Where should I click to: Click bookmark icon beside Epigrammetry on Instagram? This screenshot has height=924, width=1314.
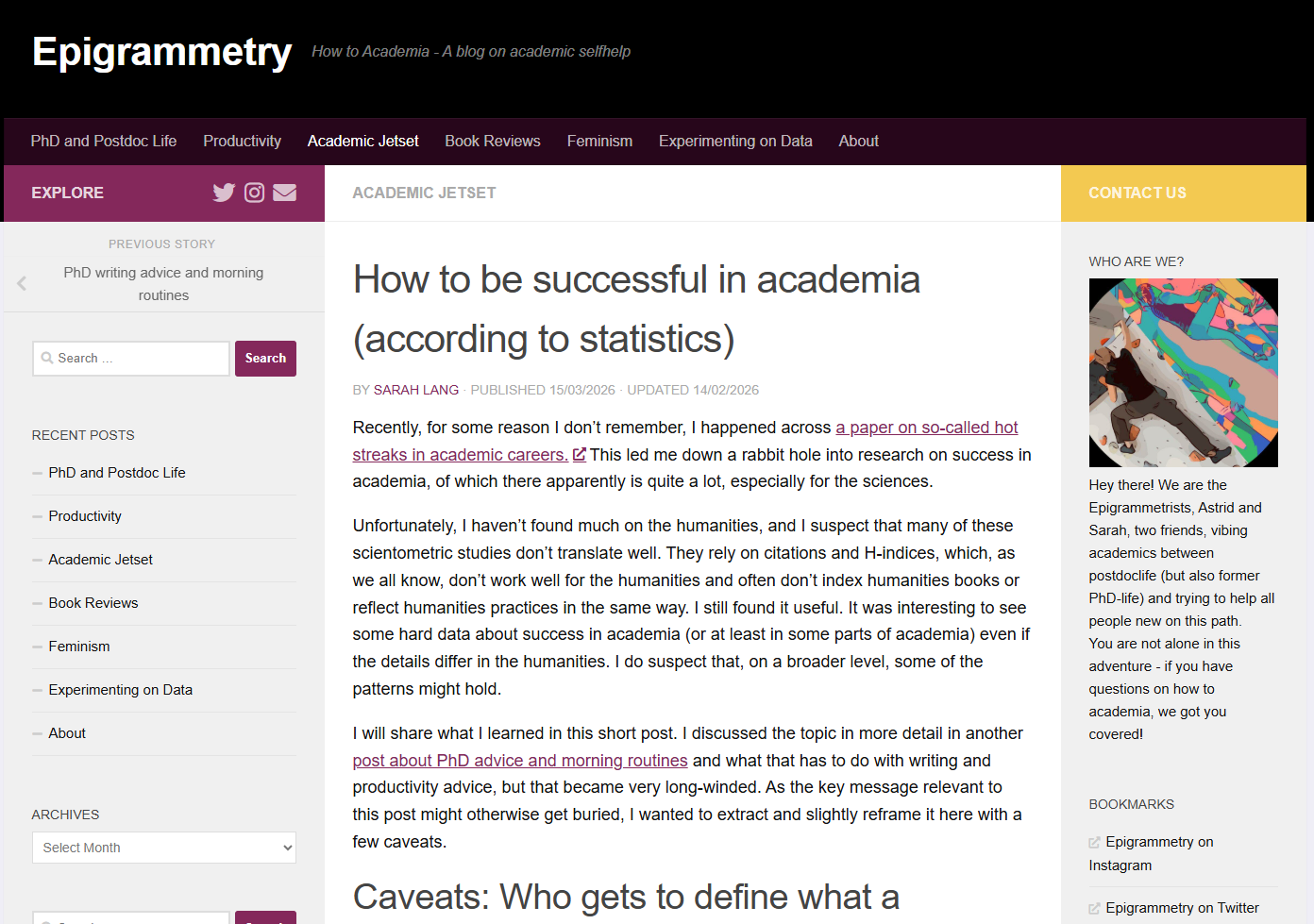point(1095,843)
